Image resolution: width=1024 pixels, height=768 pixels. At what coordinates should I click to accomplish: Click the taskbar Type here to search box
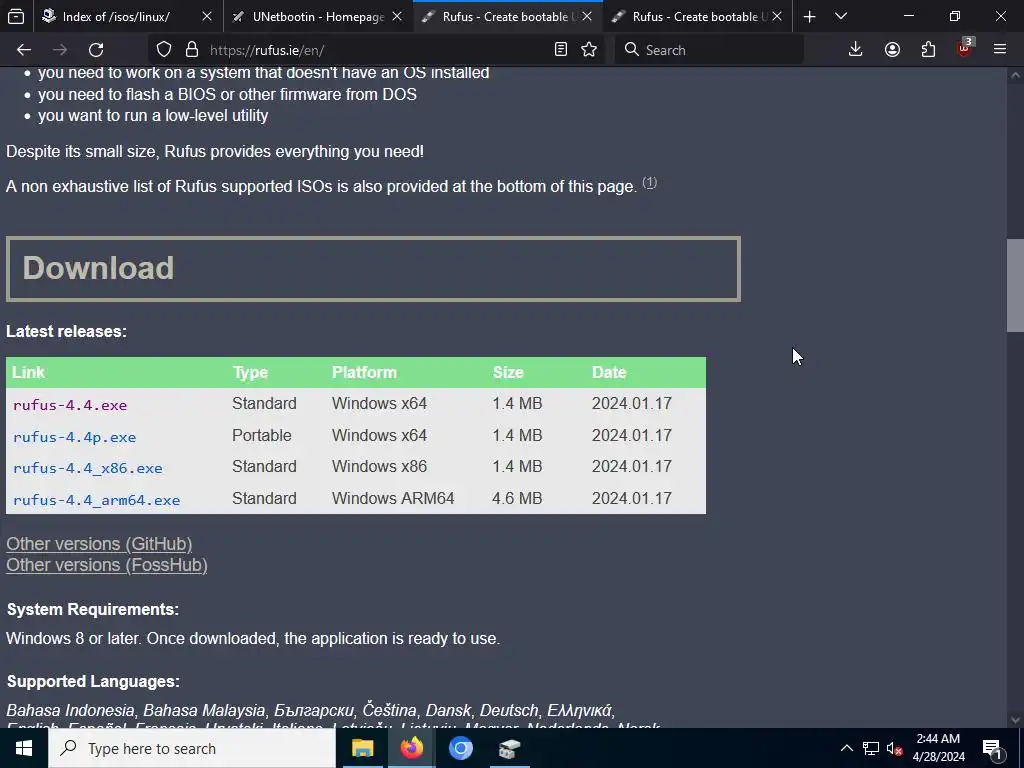[x=192, y=748]
